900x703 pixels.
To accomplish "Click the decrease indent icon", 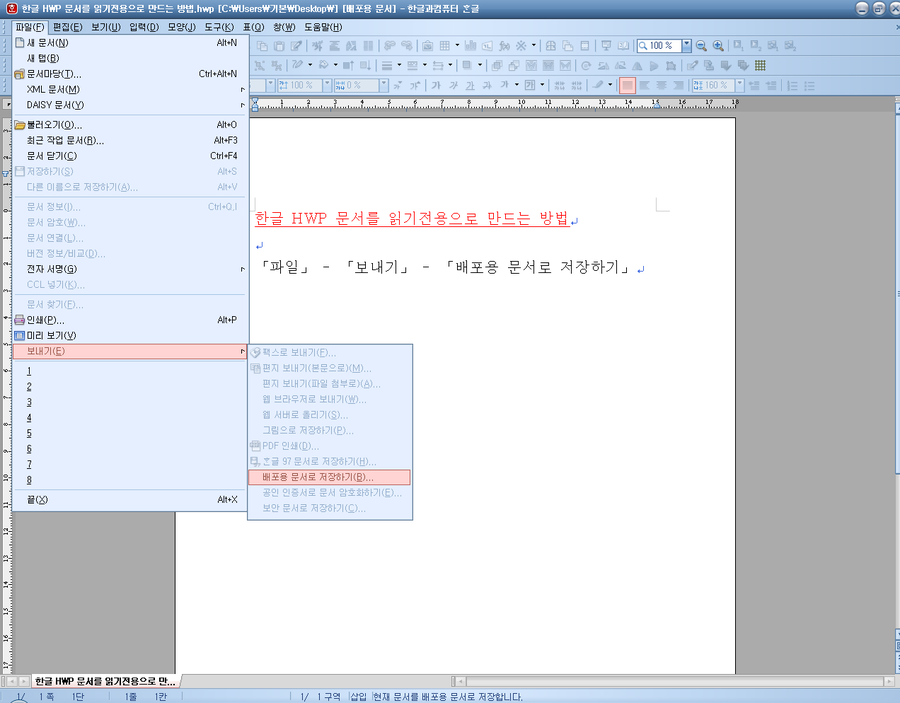I will 754,86.
